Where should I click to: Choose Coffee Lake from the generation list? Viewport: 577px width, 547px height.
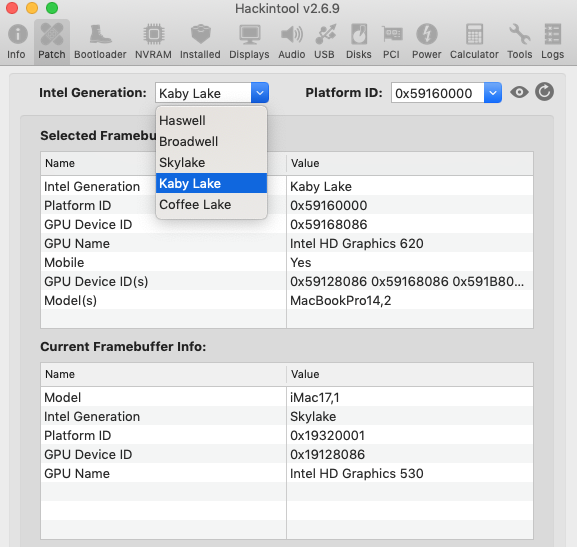[x=211, y=204]
